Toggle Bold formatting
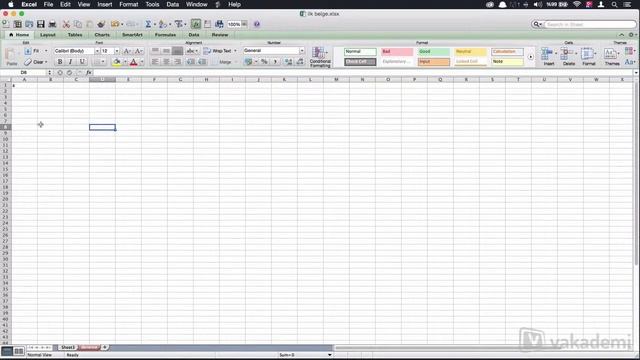Viewport: 640px width, 360px height. click(60, 62)
